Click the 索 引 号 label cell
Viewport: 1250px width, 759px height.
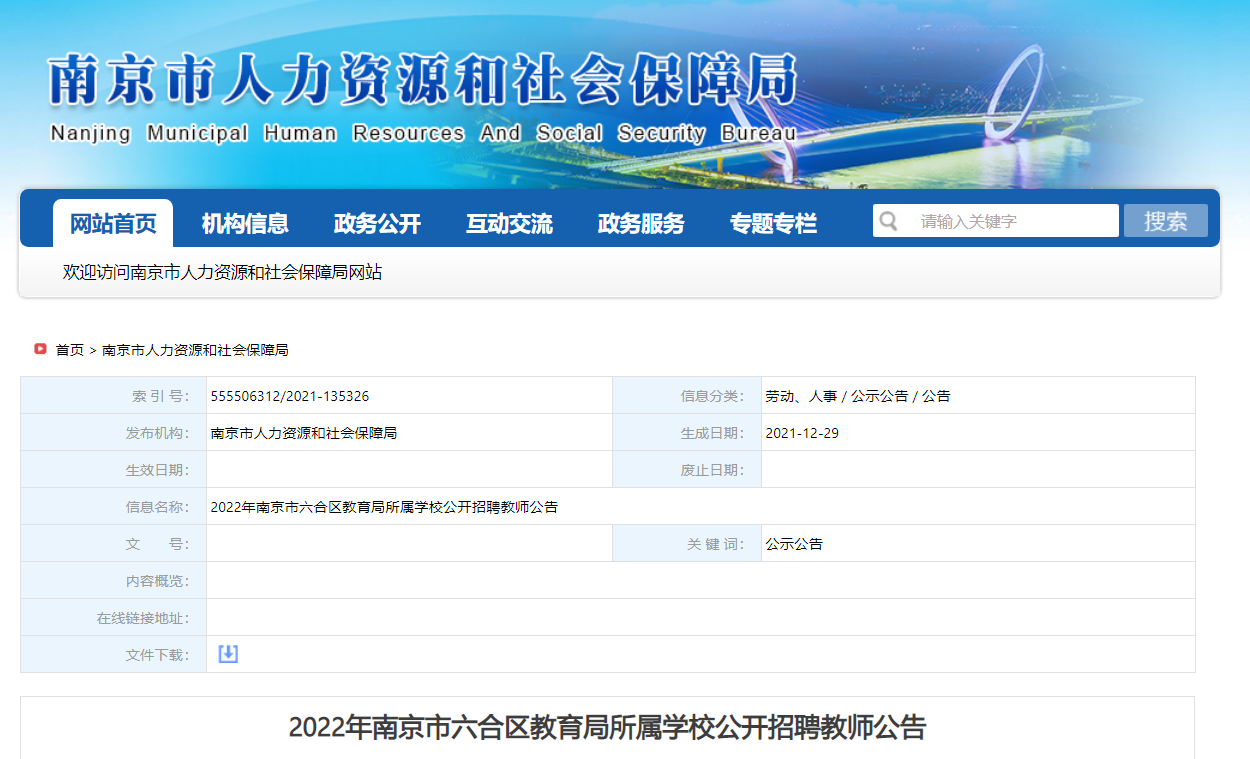pyautogui.click(x=114, y=396)
